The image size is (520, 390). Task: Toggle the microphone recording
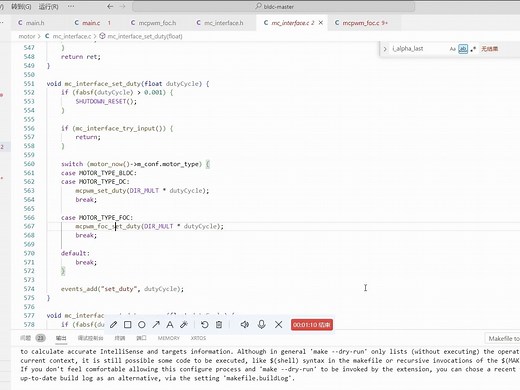(x=262, y=324)
